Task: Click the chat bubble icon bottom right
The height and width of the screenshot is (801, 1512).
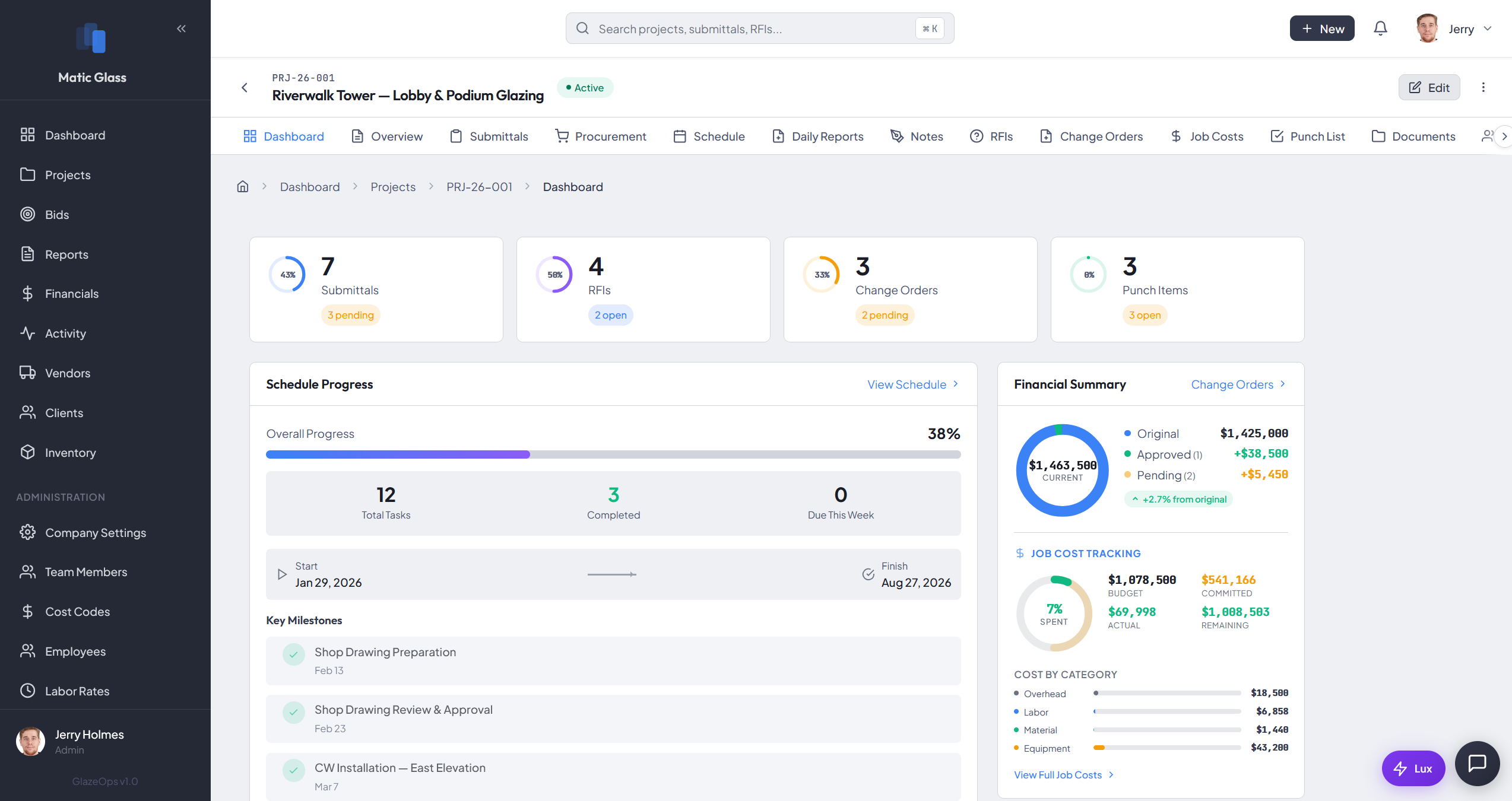Action: click(1478, 764)
